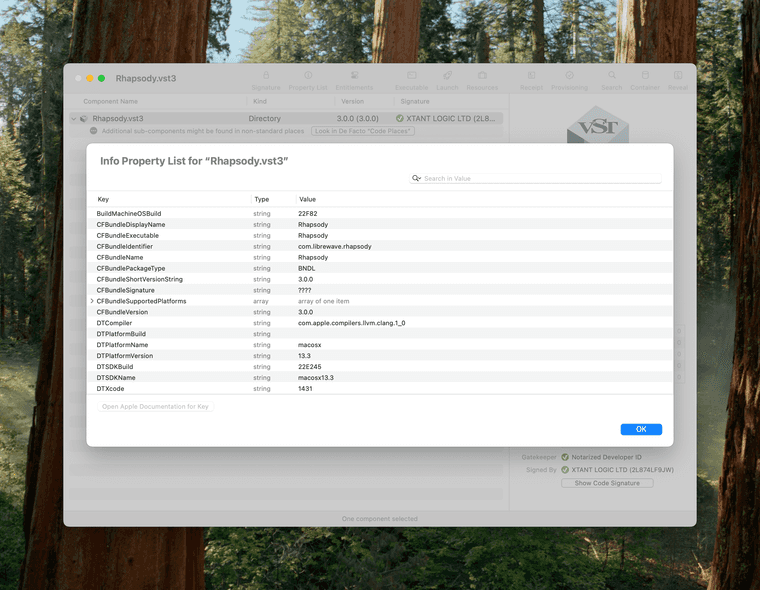Select the CFBundlePackageType key
This screenshot has width=760, height=590.
point(131,268)
